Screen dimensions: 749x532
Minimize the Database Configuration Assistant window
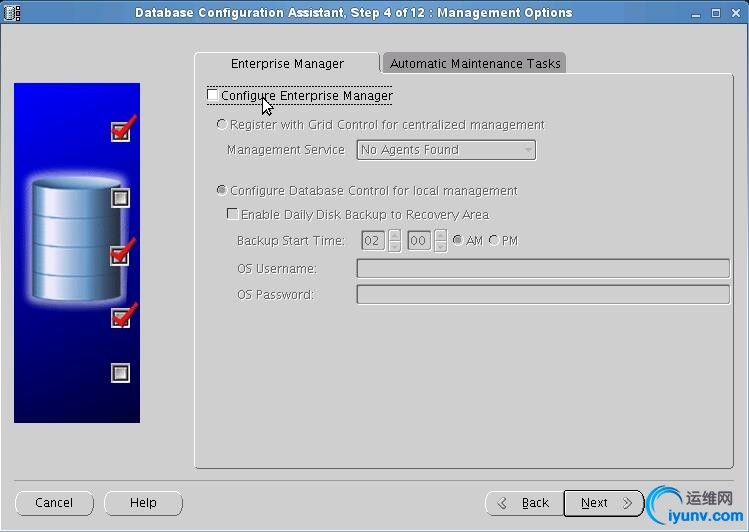point(696,13)
